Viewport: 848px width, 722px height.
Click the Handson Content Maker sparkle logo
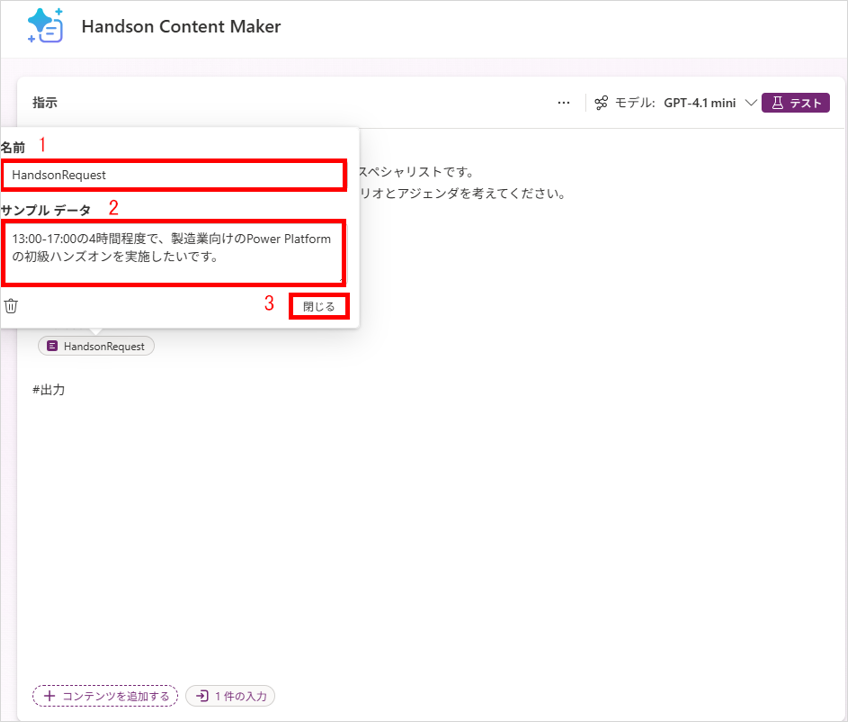tap(46, 27)
